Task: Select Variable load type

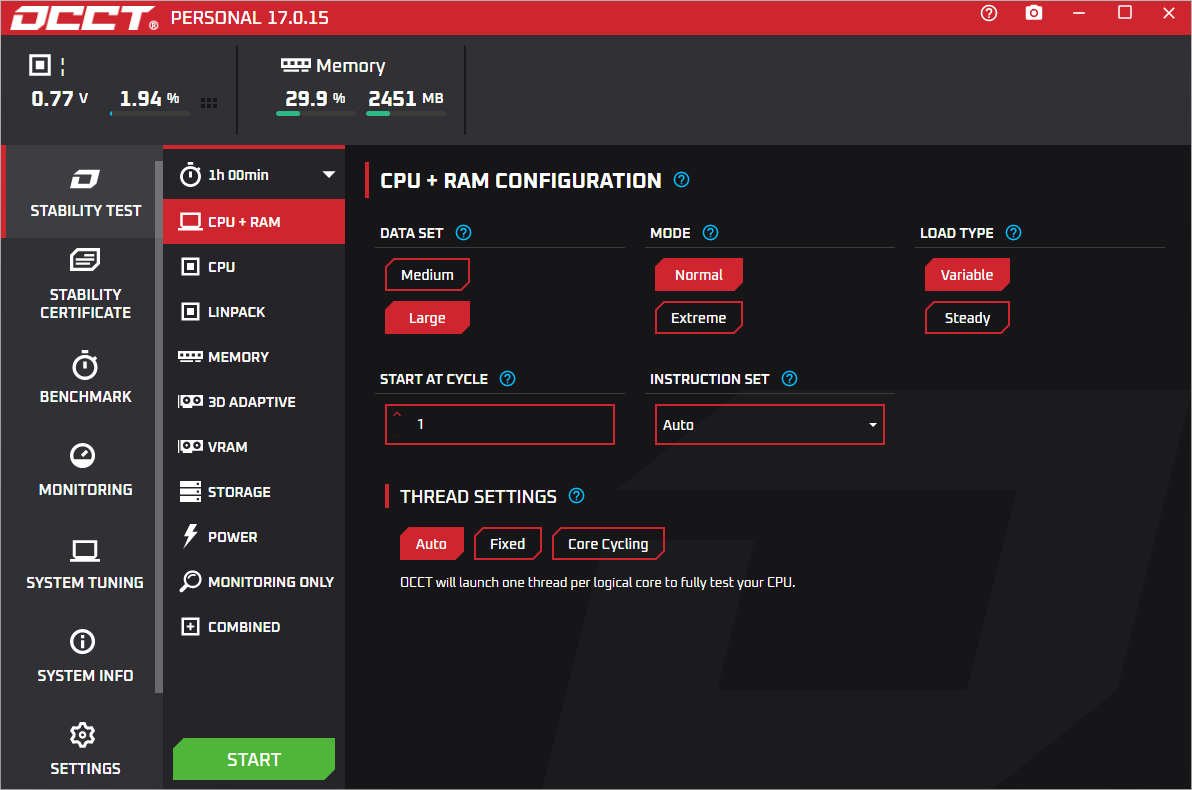Action: 967,274
